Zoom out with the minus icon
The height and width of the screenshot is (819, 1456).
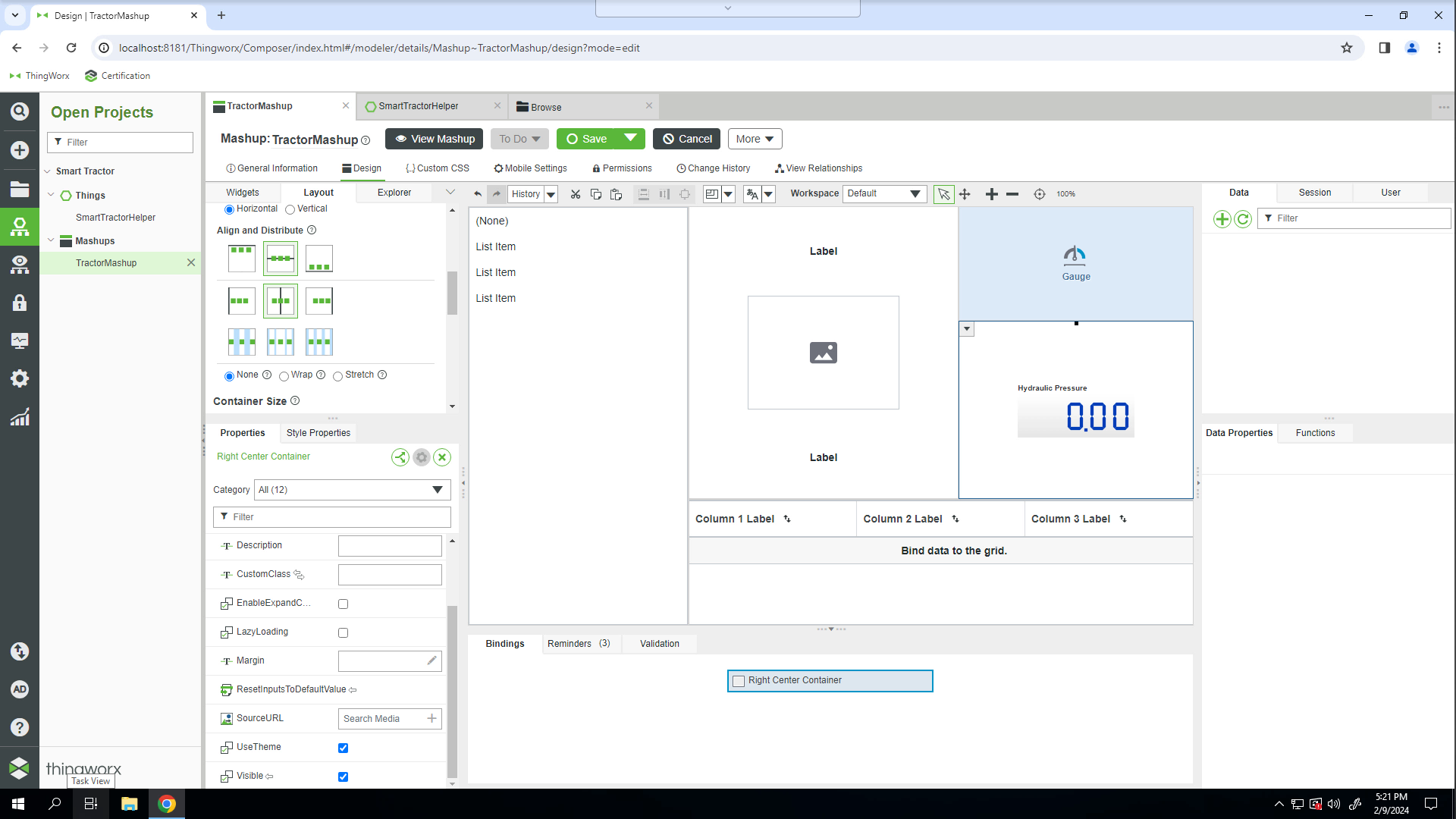coord(1012,194)
